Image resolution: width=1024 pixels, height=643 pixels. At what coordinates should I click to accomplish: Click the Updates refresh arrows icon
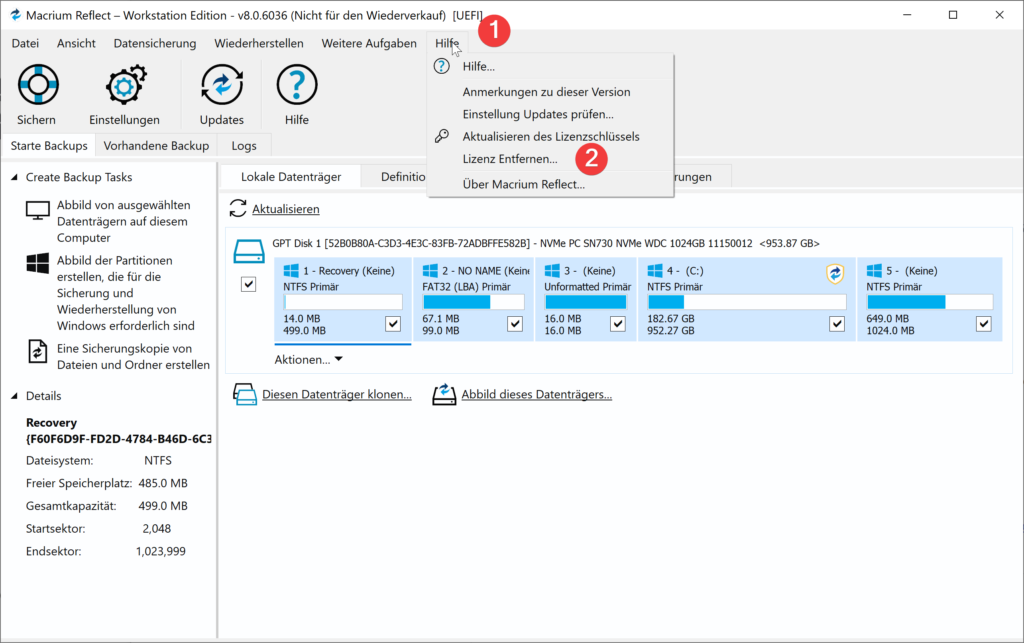coord(221,86)
